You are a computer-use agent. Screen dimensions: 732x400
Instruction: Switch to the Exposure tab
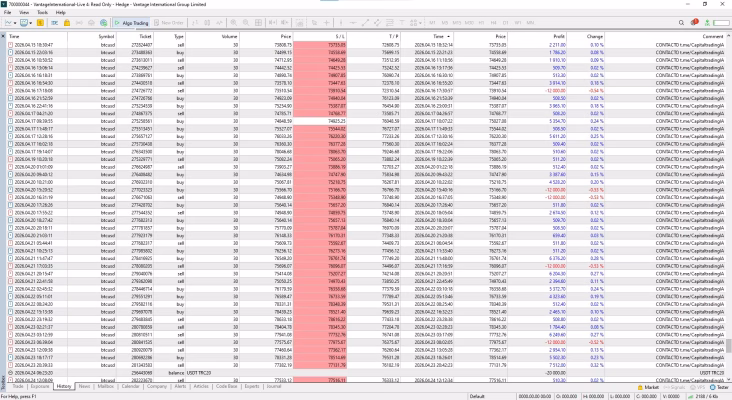[x=40, y=386]
